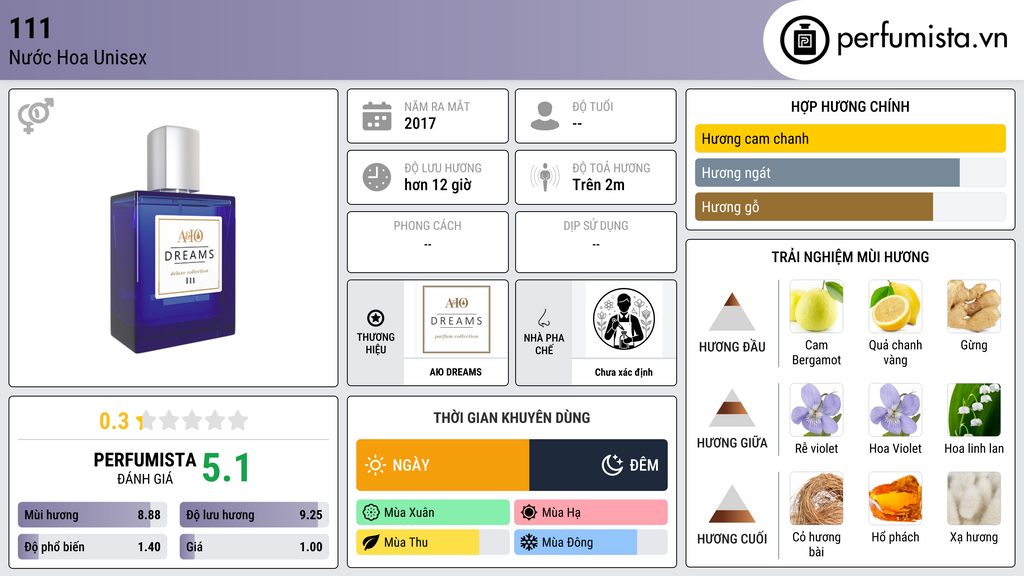Select the Ngày daytime segment

pyautogui.click(x=443, y=465)
